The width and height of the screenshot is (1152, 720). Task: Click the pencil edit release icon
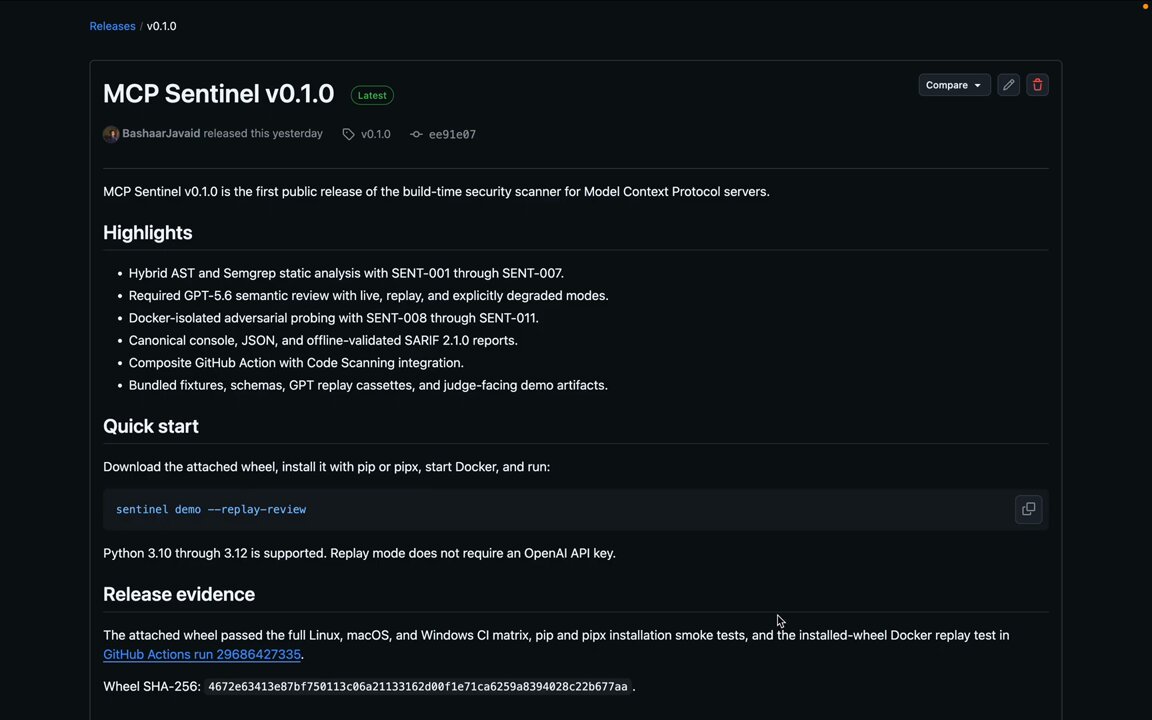coord(1009,84)
